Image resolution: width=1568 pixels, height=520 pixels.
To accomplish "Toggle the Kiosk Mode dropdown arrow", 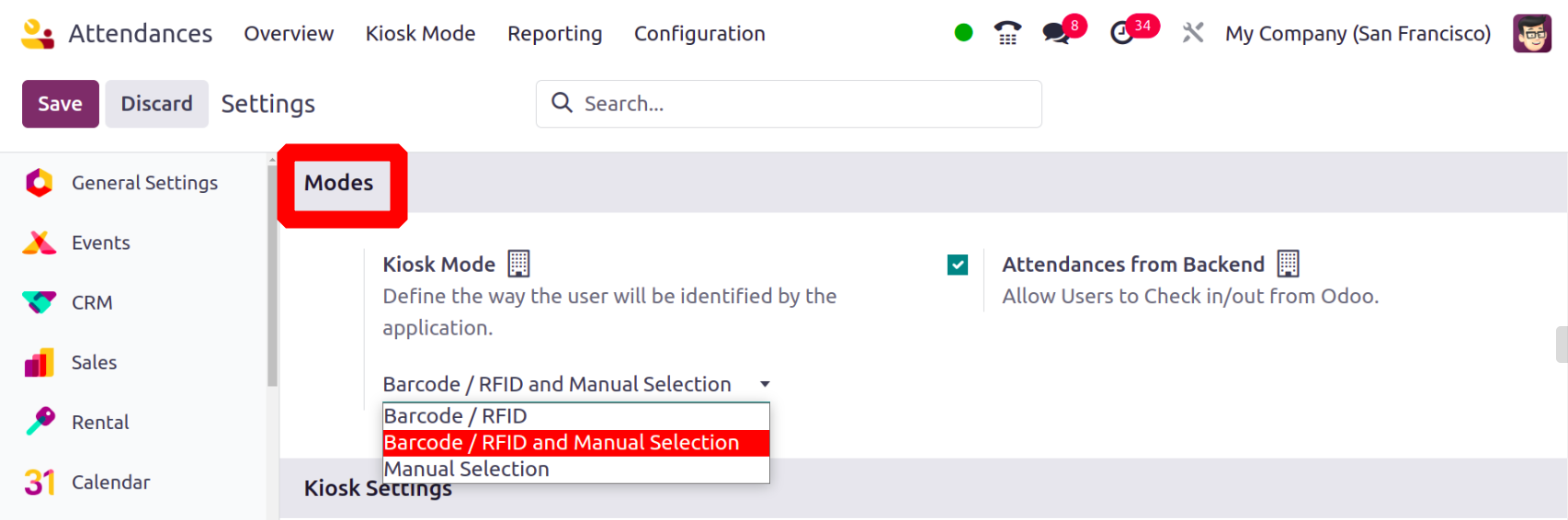I will [765, 384].
